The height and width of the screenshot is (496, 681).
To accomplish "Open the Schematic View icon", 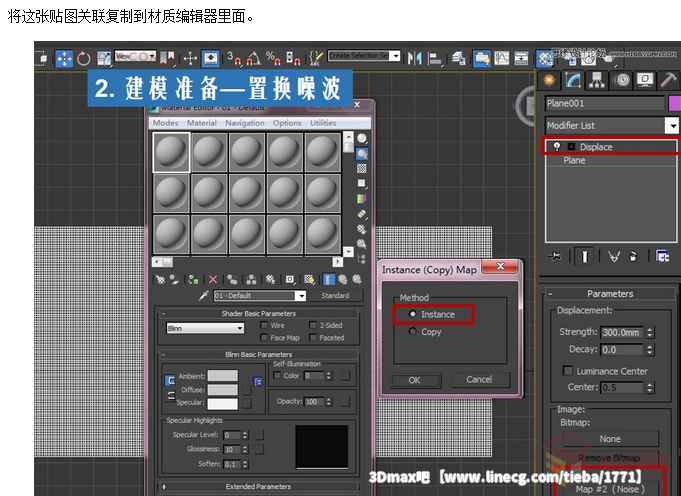I will coord(521,58).
